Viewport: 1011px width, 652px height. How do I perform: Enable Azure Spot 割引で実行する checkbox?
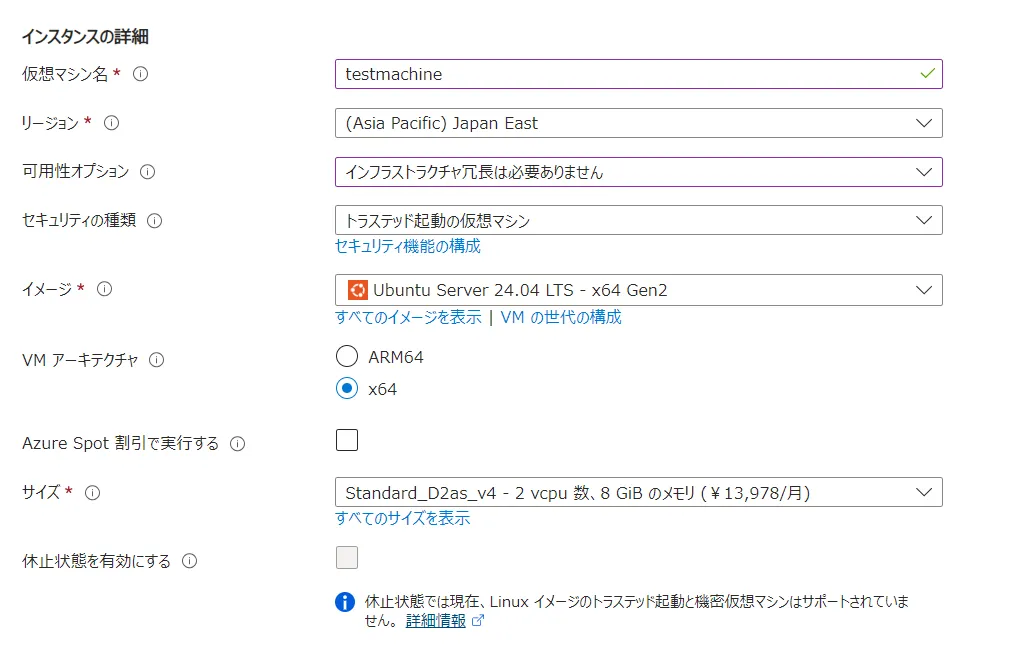tap(347, 440)
